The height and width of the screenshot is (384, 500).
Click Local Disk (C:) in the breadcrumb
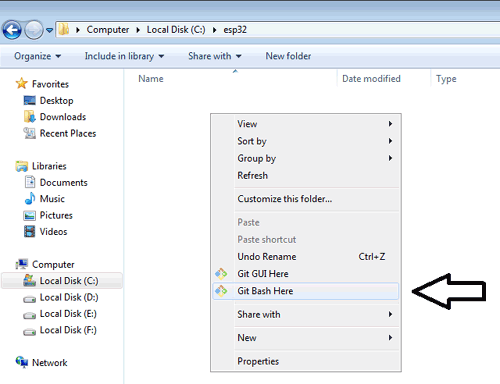[176, 30]
